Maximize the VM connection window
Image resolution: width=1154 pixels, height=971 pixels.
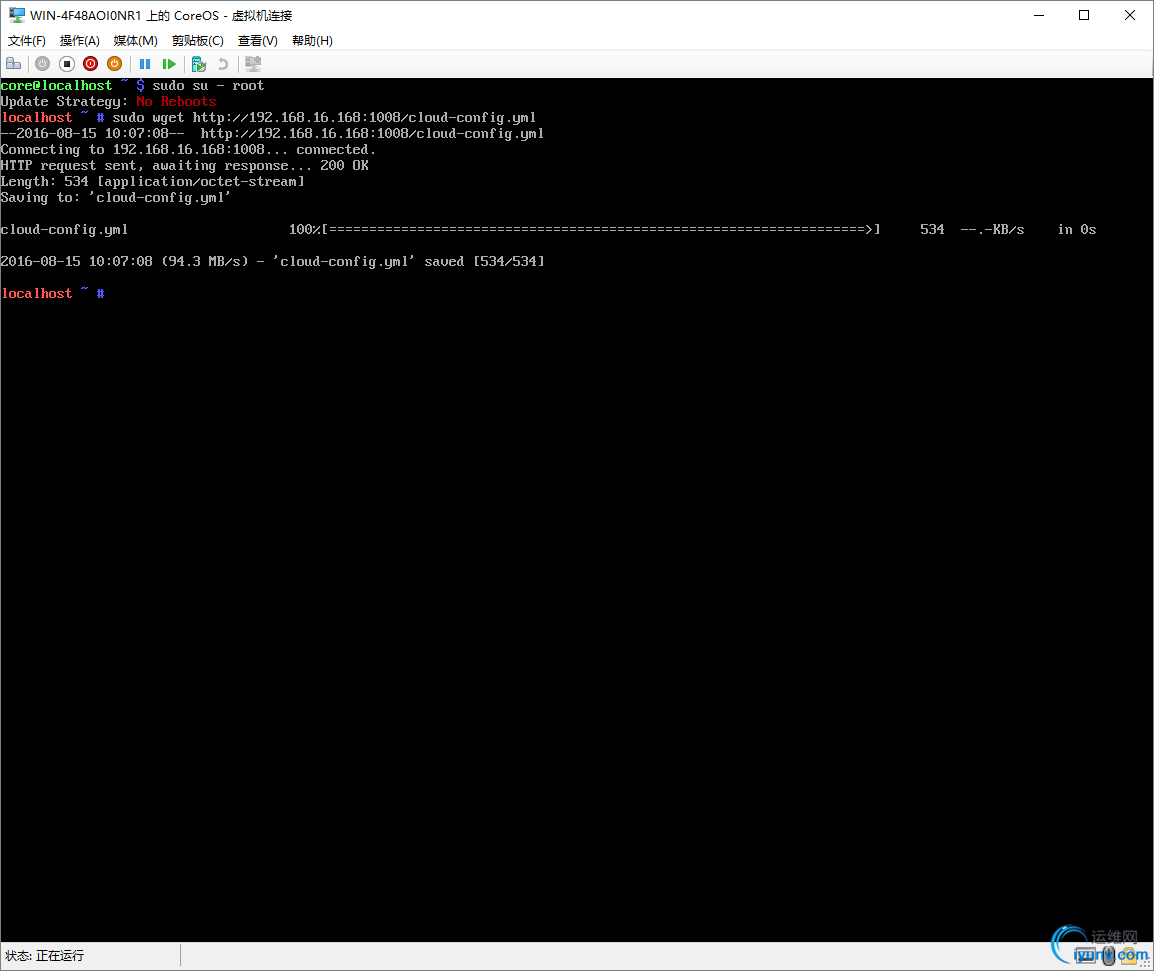pos(1084,15)
